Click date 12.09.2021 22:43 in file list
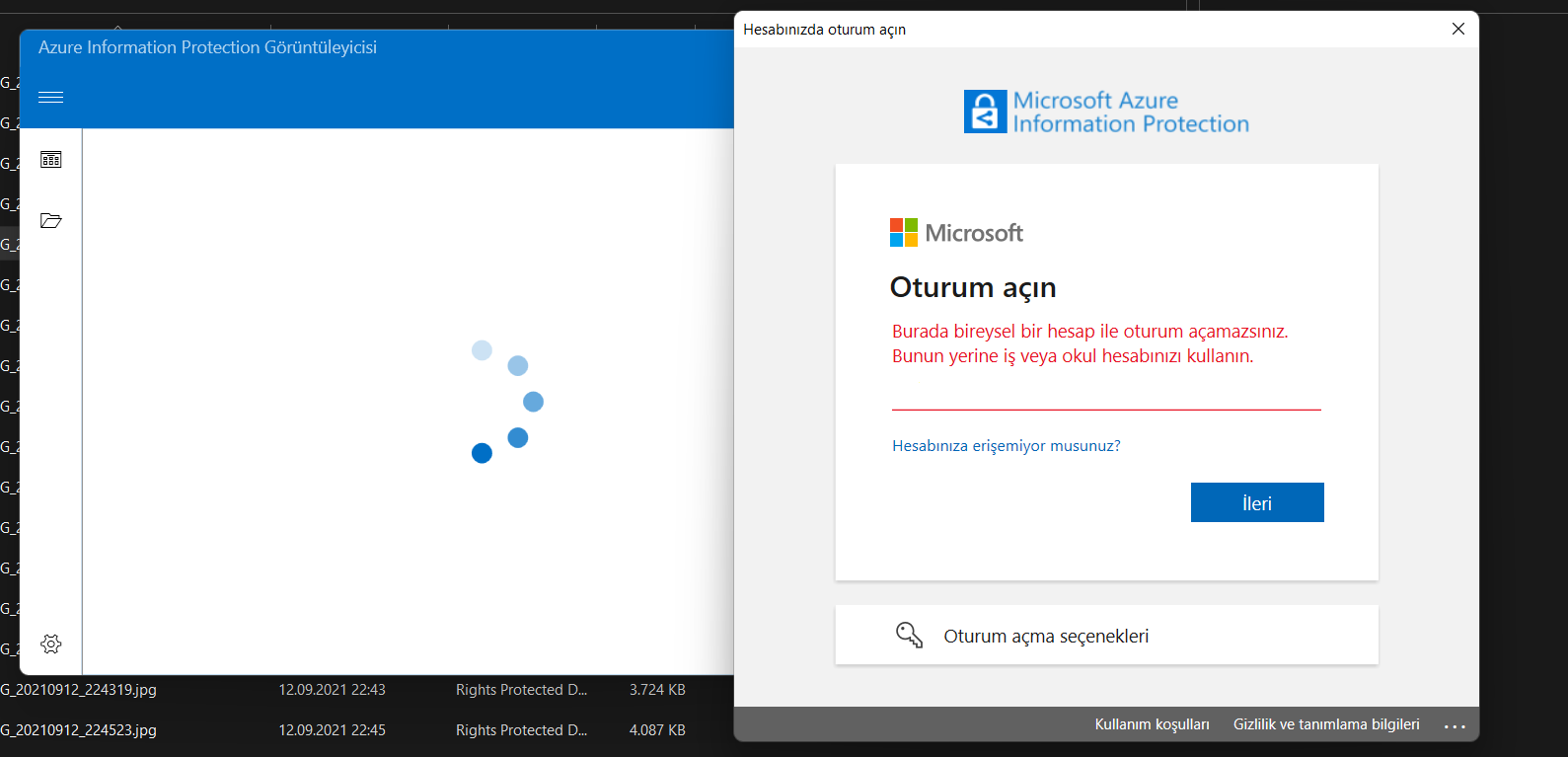 (332, 690)
